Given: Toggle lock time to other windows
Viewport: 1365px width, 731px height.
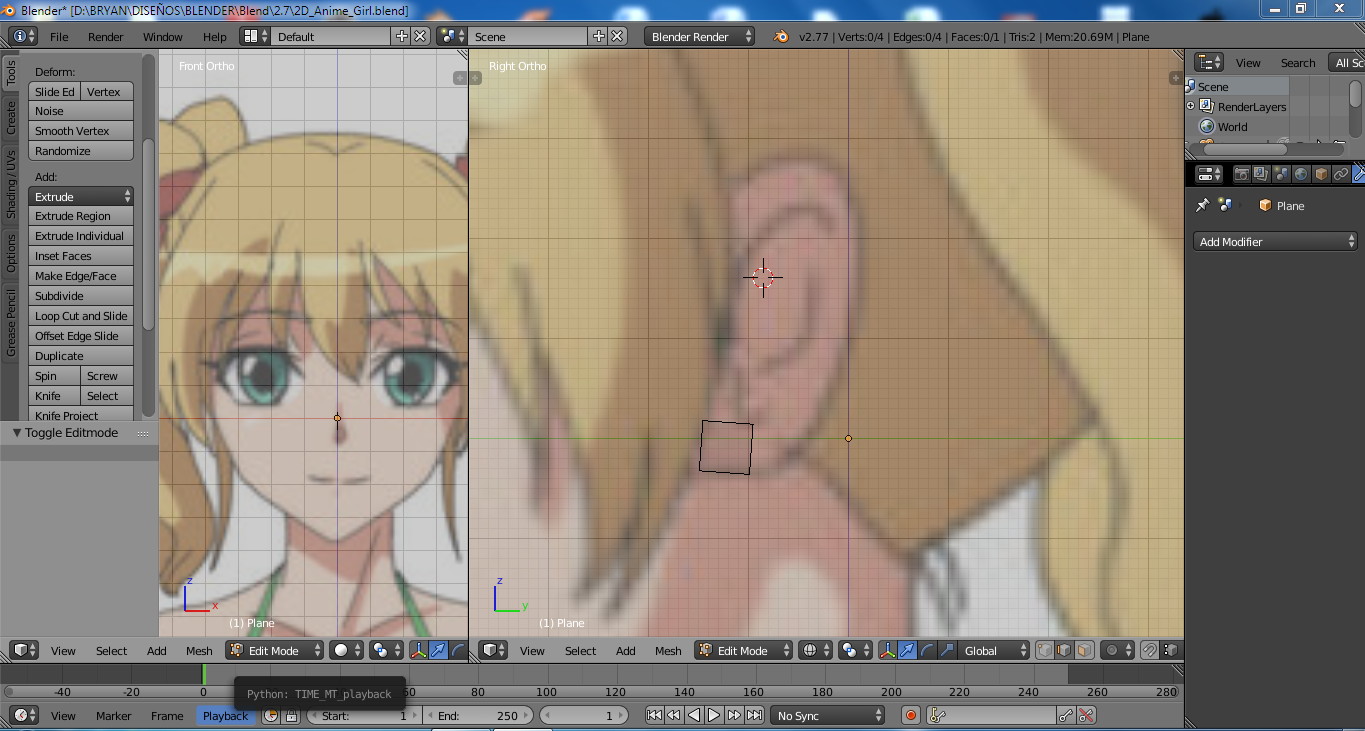Looking at the screenshot, I should pos(291,715).
